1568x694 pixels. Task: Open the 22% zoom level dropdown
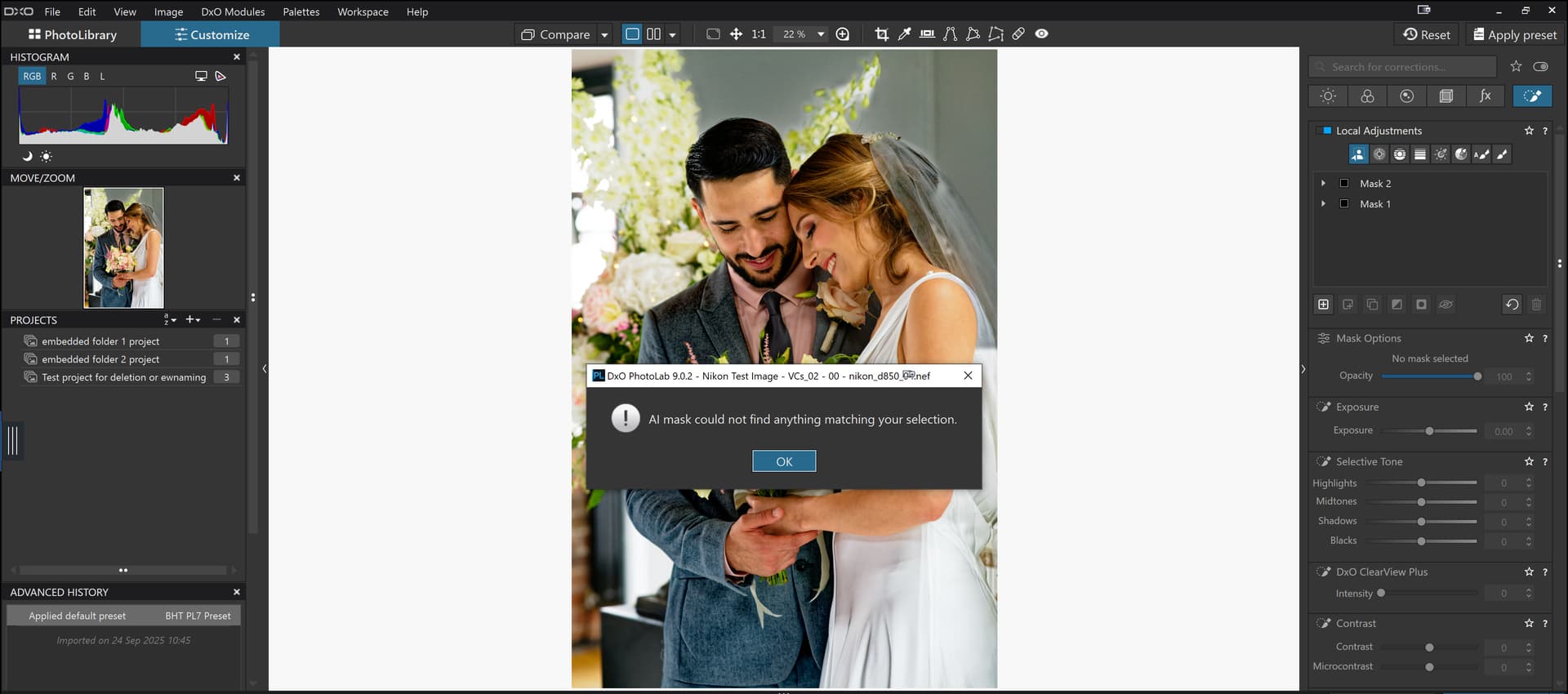(821, 34)
